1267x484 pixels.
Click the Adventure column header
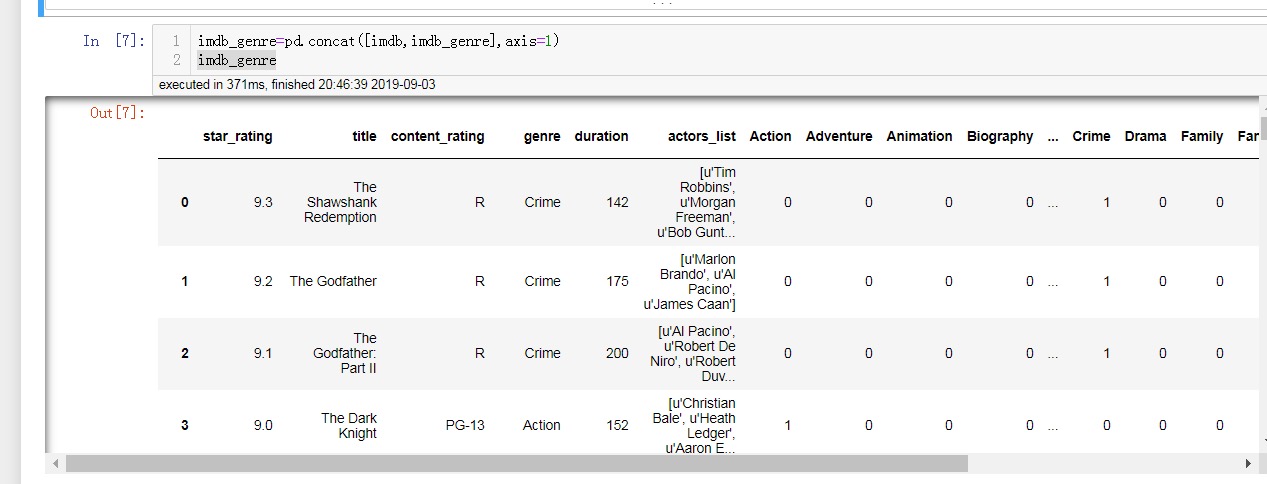click(839, 136)
